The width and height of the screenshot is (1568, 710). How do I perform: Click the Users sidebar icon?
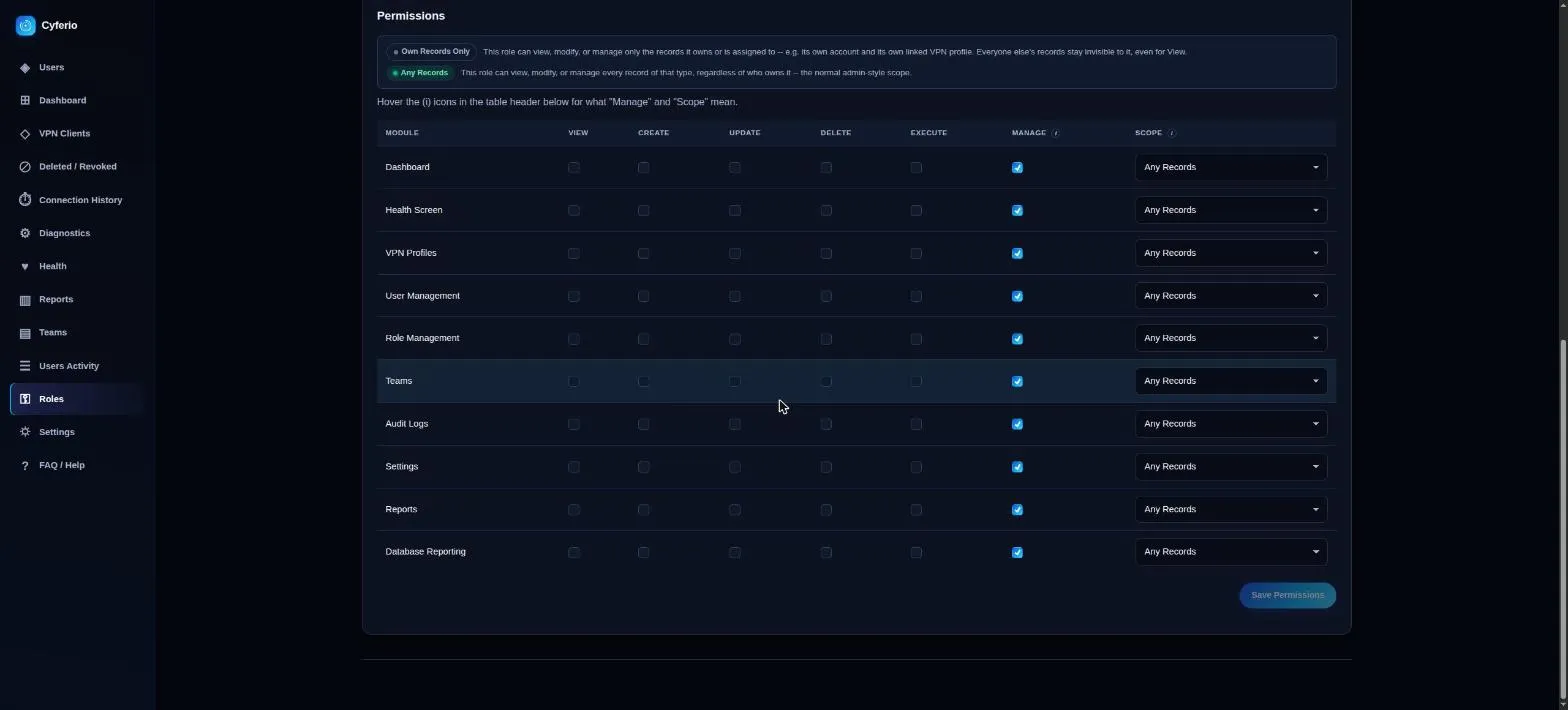(x=25, y=67)
